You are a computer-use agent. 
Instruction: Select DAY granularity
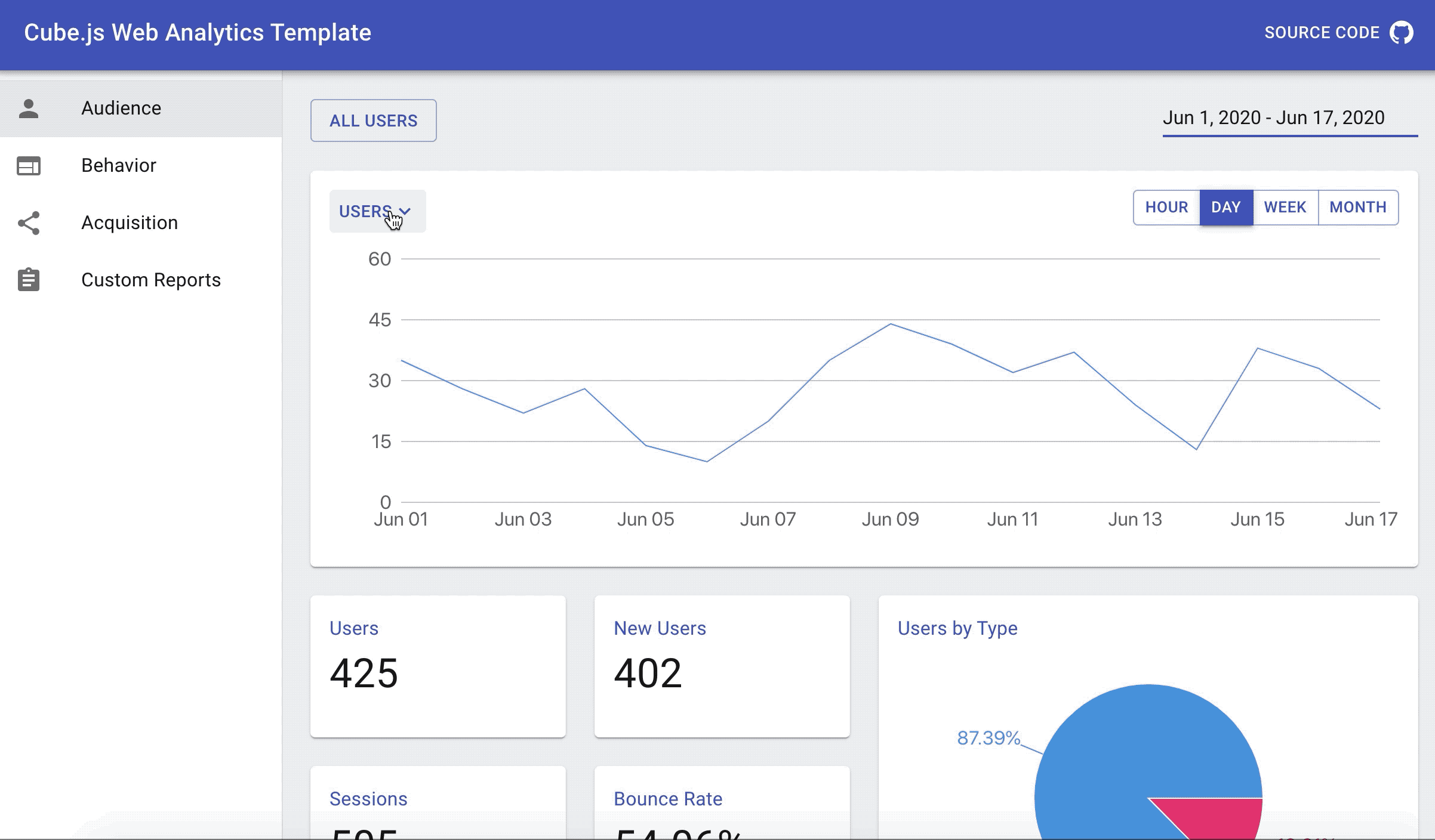[1226, 207]
